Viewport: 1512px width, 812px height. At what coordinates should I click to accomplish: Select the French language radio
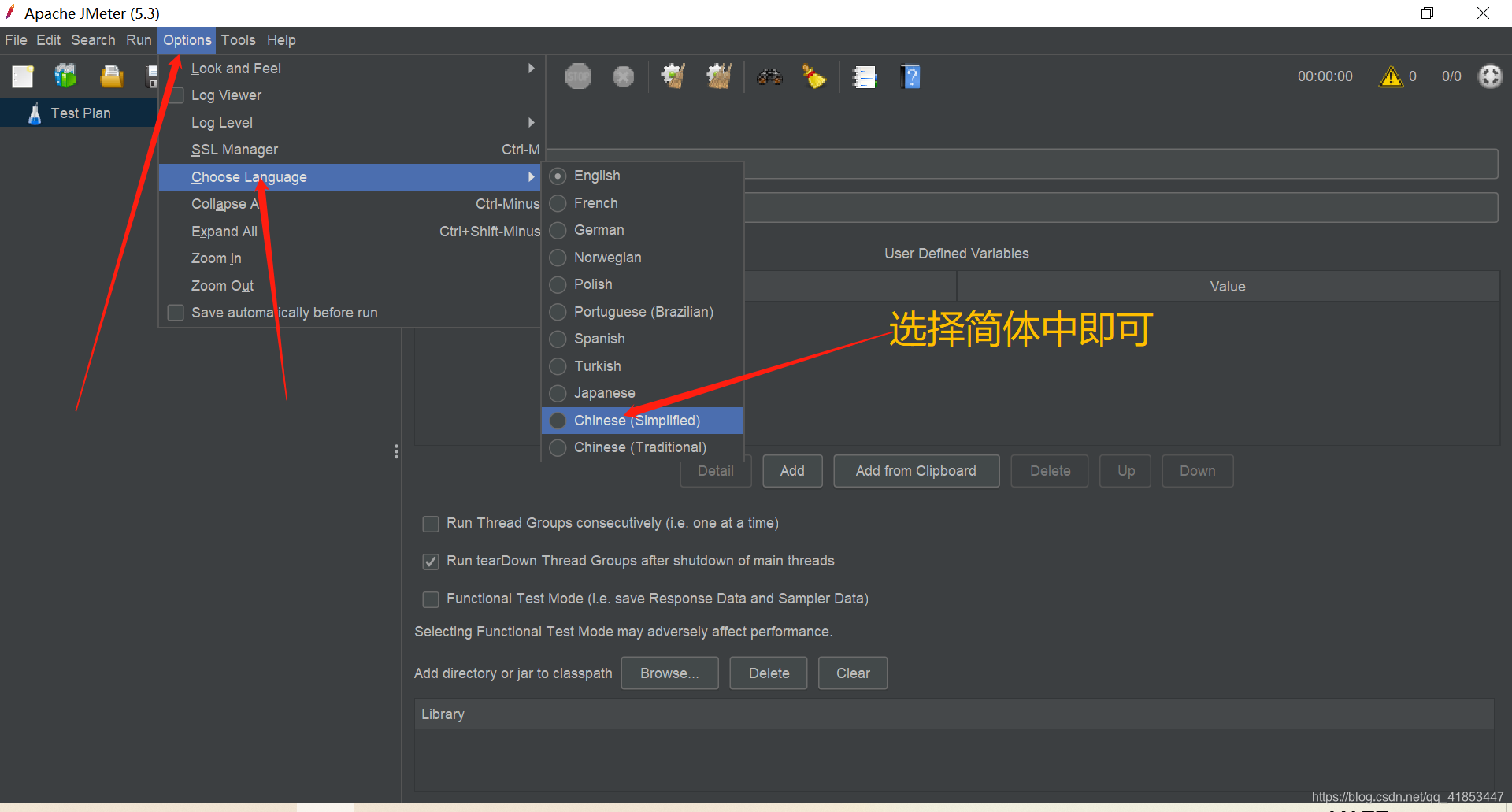coord(558,203)
